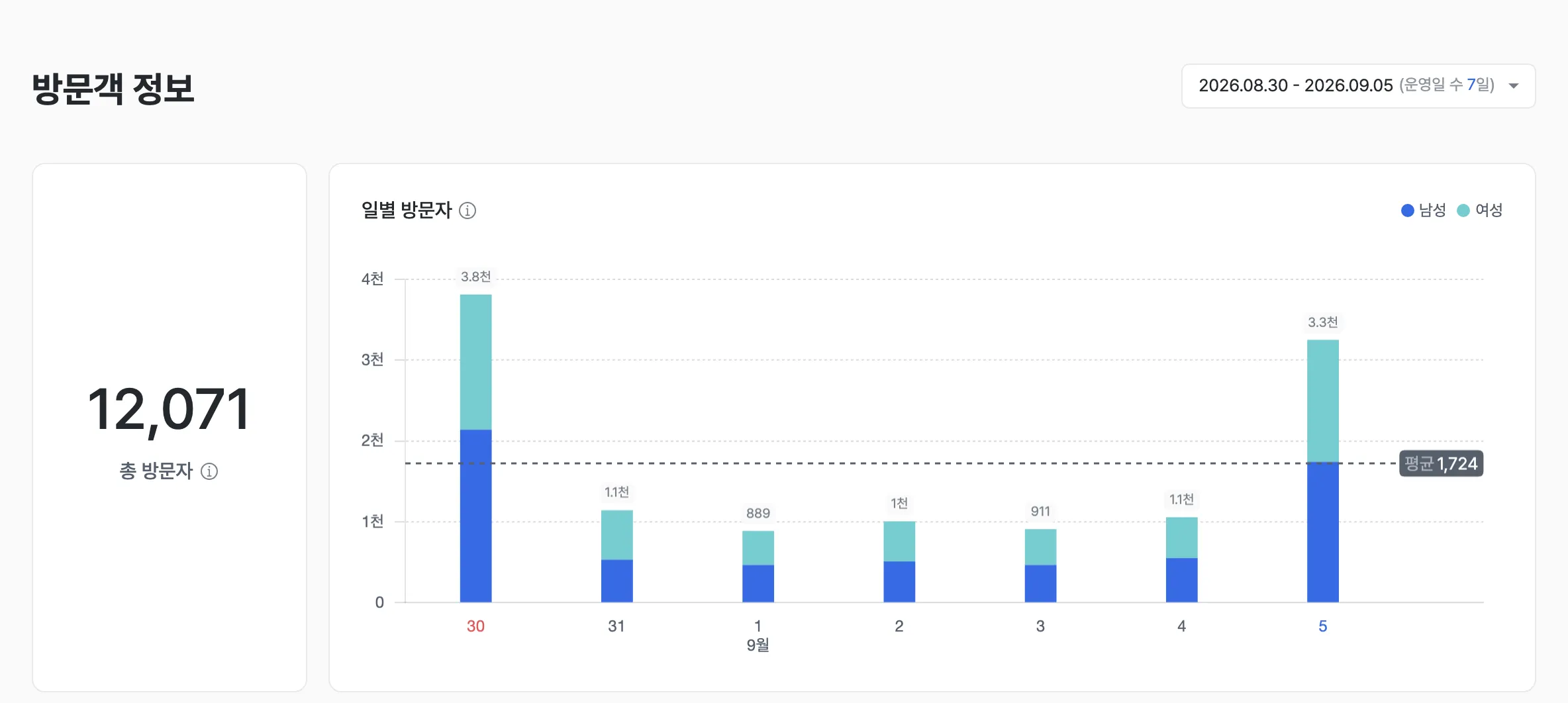Click the 방문객 정보 page heading

point(113,89)
